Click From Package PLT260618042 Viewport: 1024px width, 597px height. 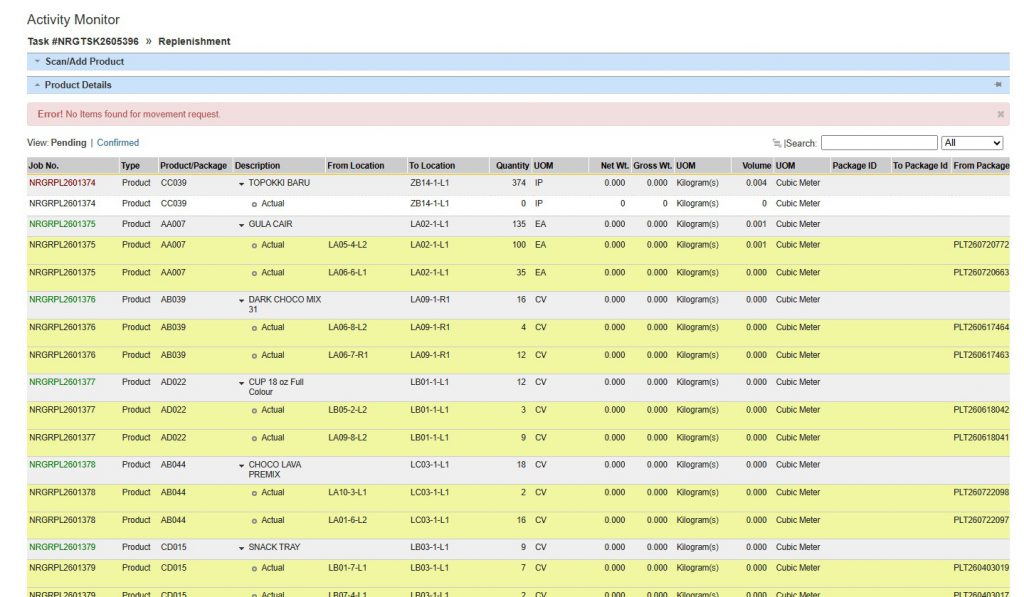pyautogui.click(x=981, y=410)
